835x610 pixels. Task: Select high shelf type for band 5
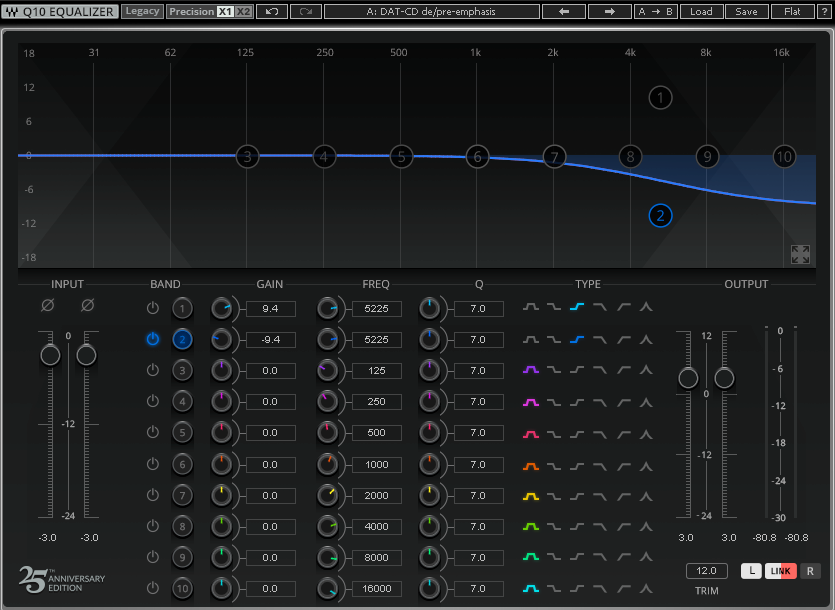point(577,434)
